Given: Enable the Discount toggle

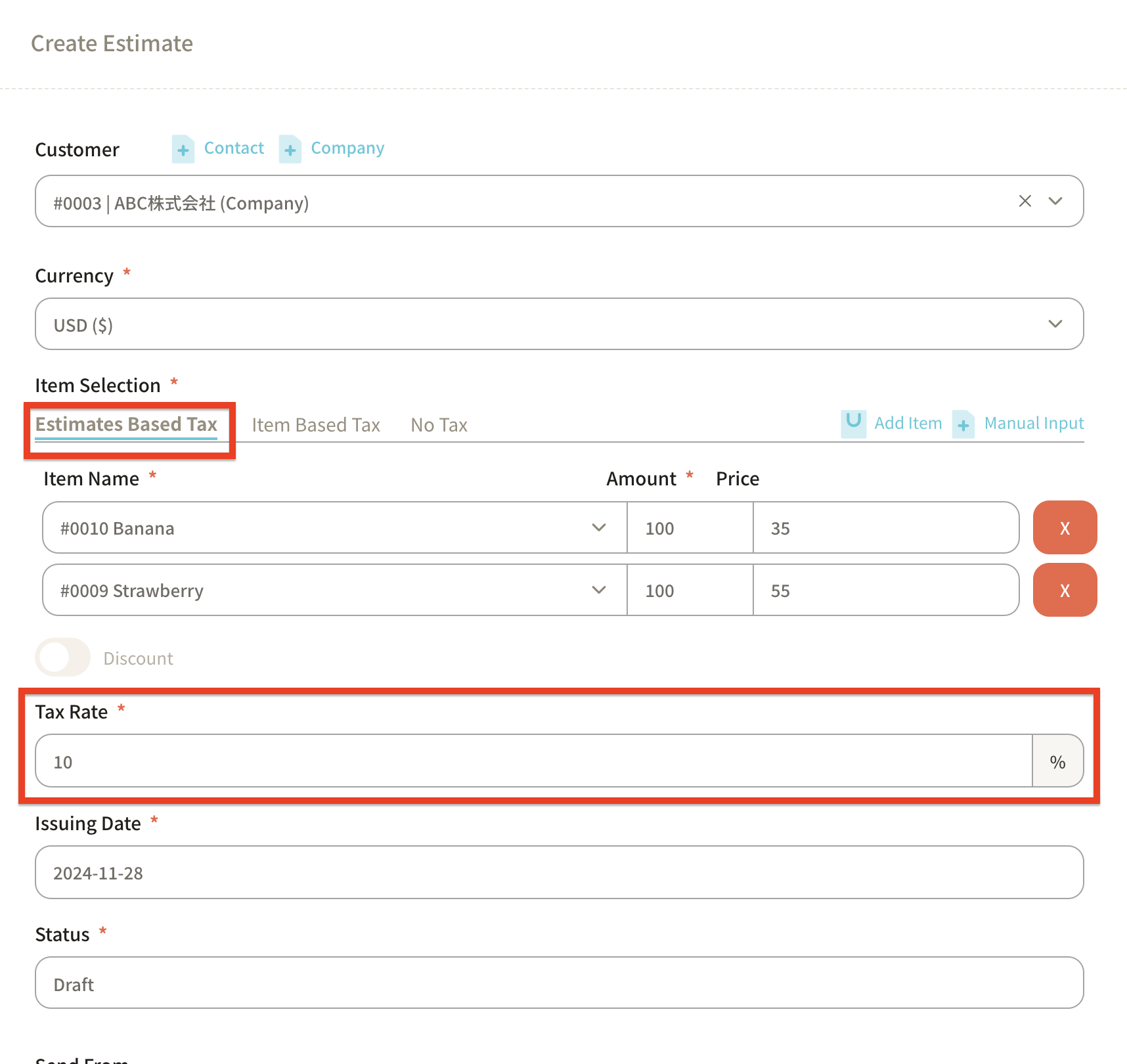Looking at the screenshot, I should pos(62,657).
